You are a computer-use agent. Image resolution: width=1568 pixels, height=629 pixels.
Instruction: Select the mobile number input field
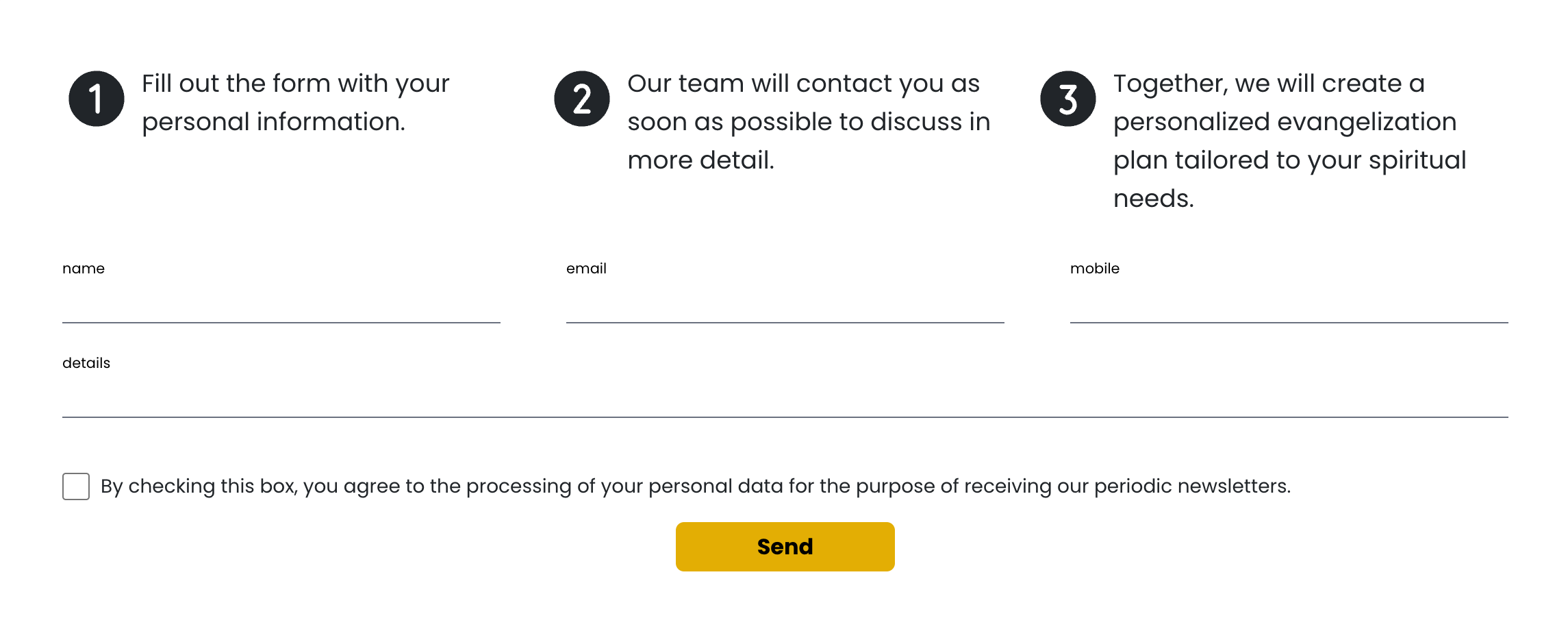[1289, 306]
